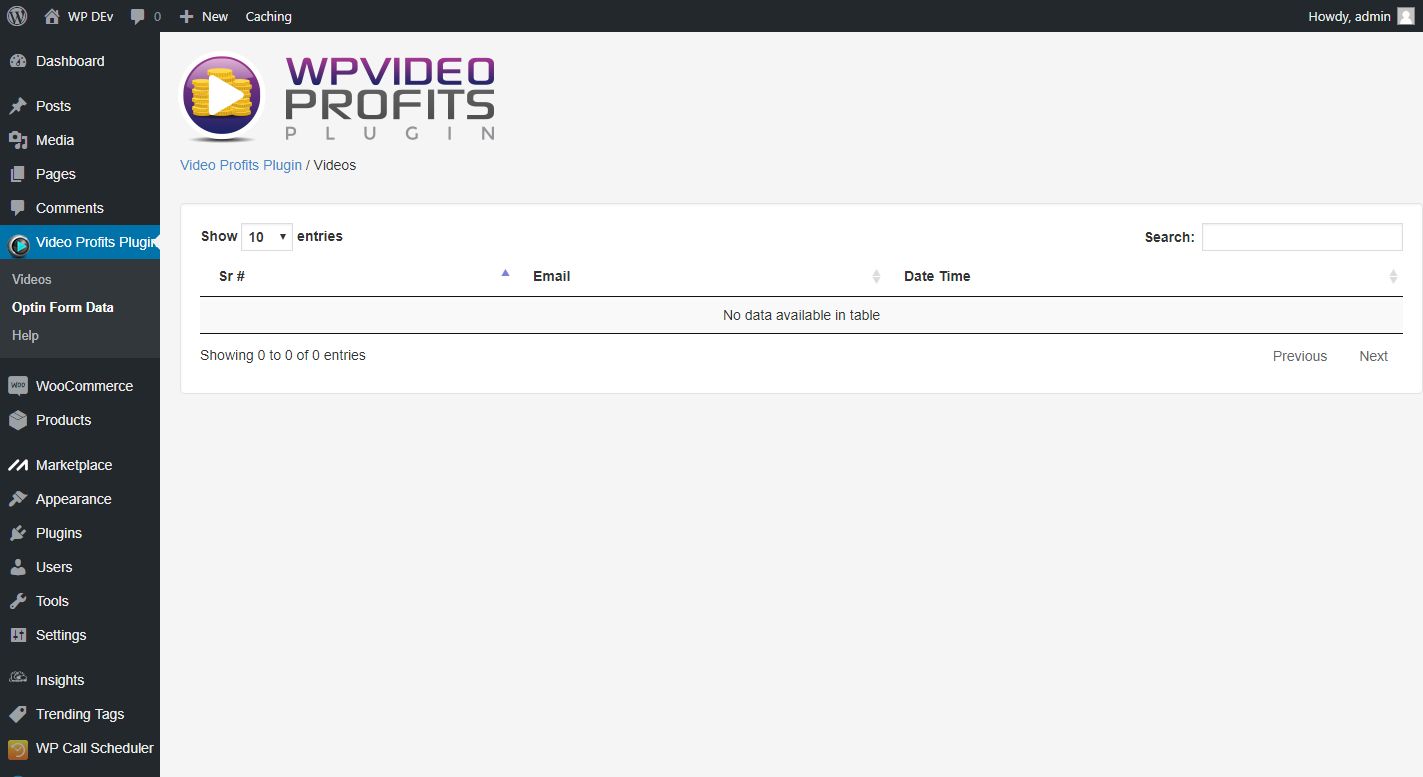Click the "No data available in table" row
1423x777 pixels.
coord(801,315)
